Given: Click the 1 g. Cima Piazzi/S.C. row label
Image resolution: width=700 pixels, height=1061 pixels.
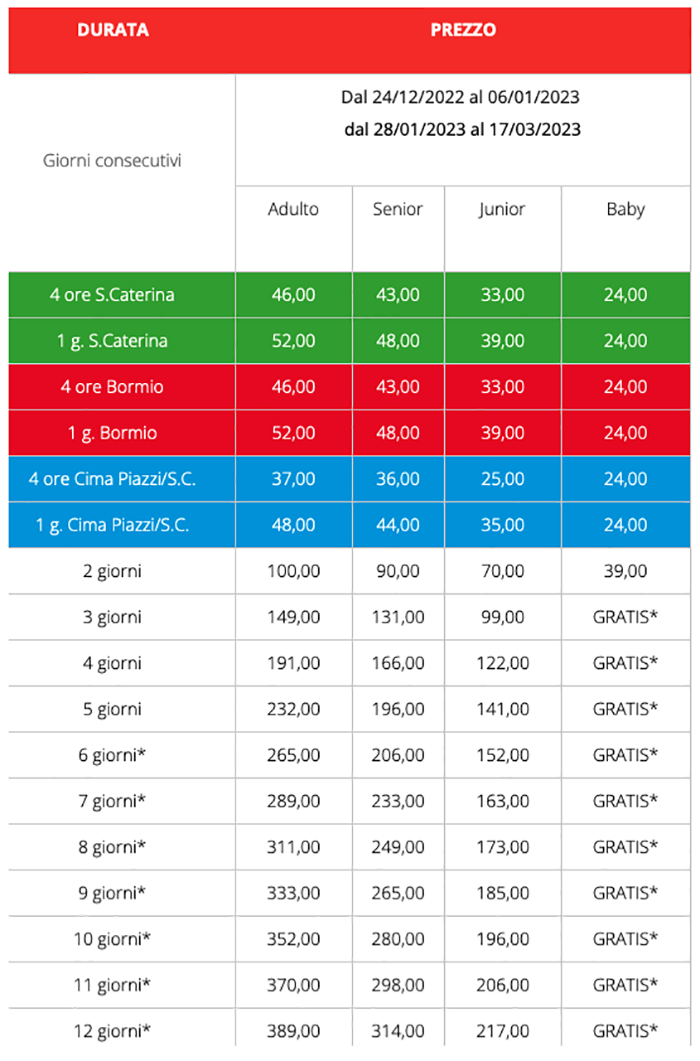Looking at the screenshot, I should click(112, 525).
